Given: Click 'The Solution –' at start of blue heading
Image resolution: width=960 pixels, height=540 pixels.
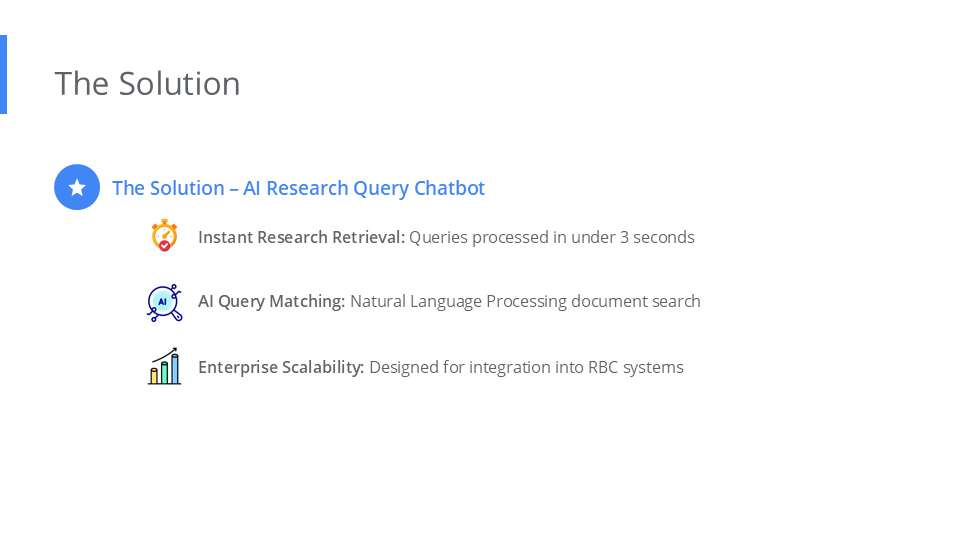Looking at the screenshot, I should click(x=174, y=188).
